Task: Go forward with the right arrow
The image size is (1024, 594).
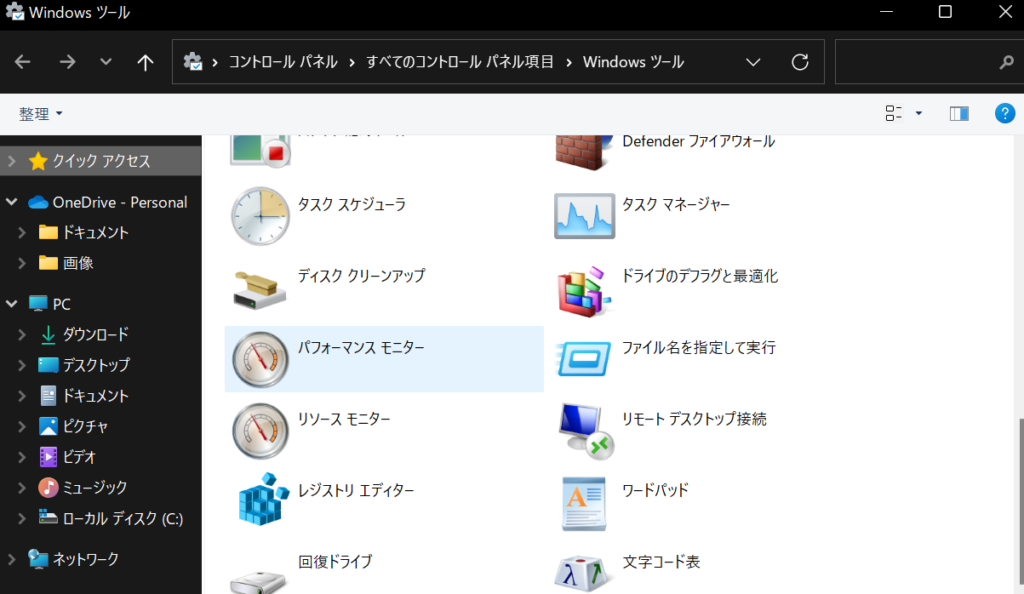Action: pos(67,62)
